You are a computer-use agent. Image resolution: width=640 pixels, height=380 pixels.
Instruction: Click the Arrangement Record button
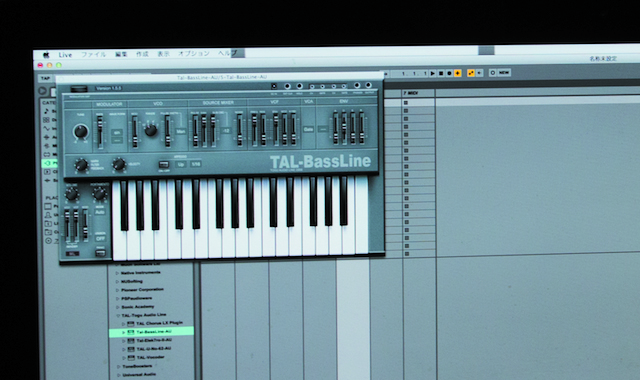pos(449,73)
